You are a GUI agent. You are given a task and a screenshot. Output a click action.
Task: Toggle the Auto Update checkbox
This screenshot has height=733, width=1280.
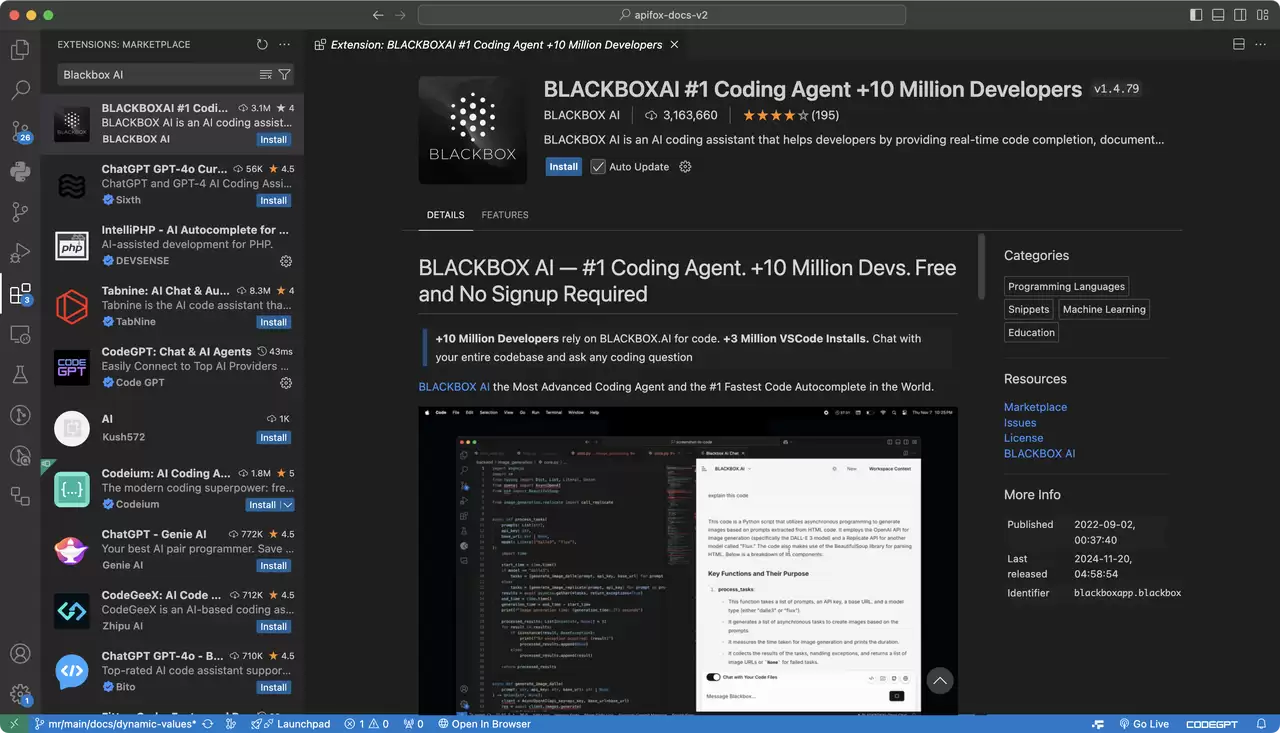tap(598, 167)
